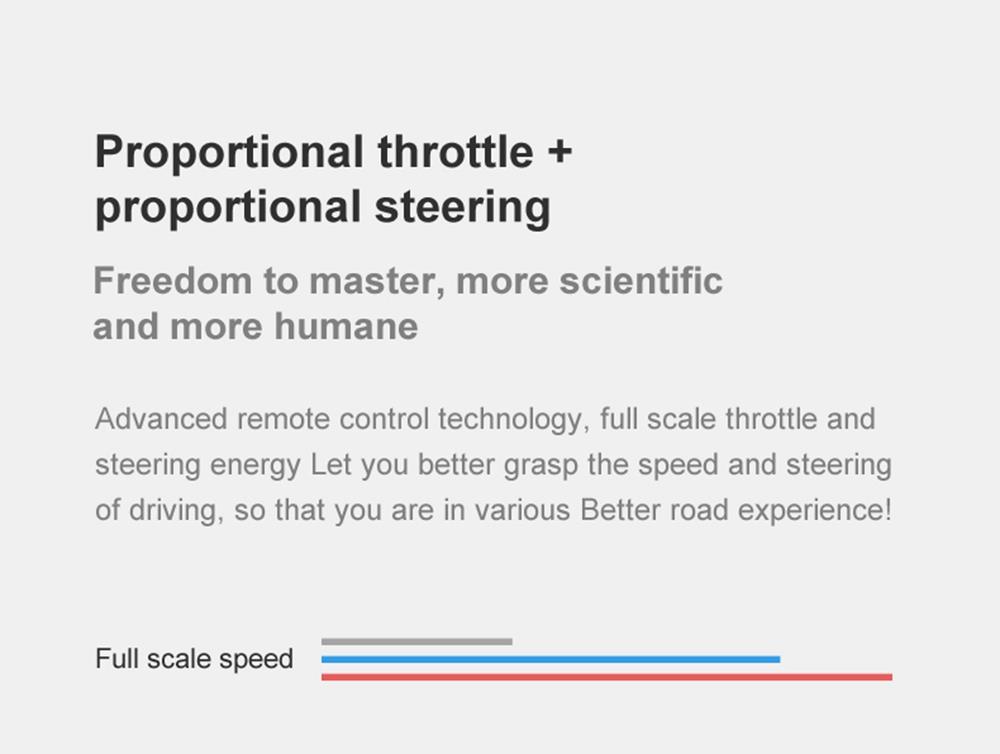Image resolution: width=1000 pixels, height=754 pixels.
Task: Click the "and more humane" subtitle line
Action: [256, 327]
